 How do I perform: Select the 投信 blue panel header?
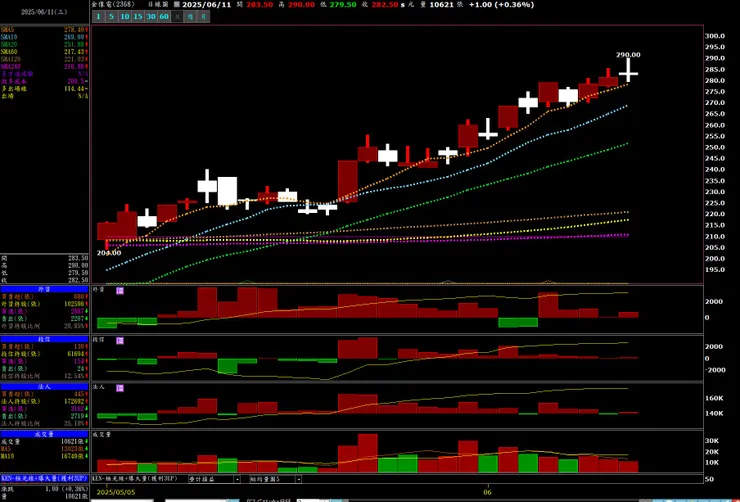[x=44, y=339]
